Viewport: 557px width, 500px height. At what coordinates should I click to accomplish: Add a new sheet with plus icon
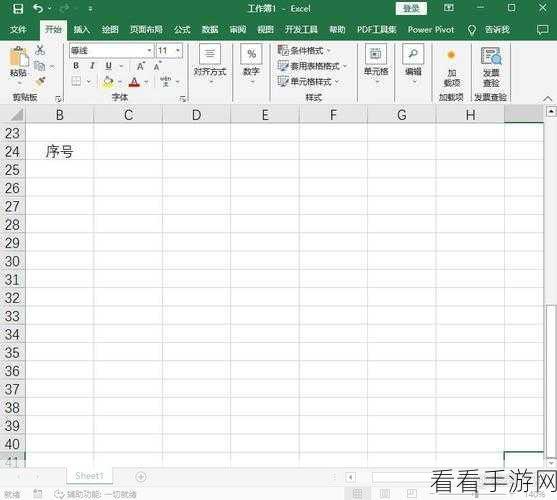pyautogui.click(x=141, y=477)
